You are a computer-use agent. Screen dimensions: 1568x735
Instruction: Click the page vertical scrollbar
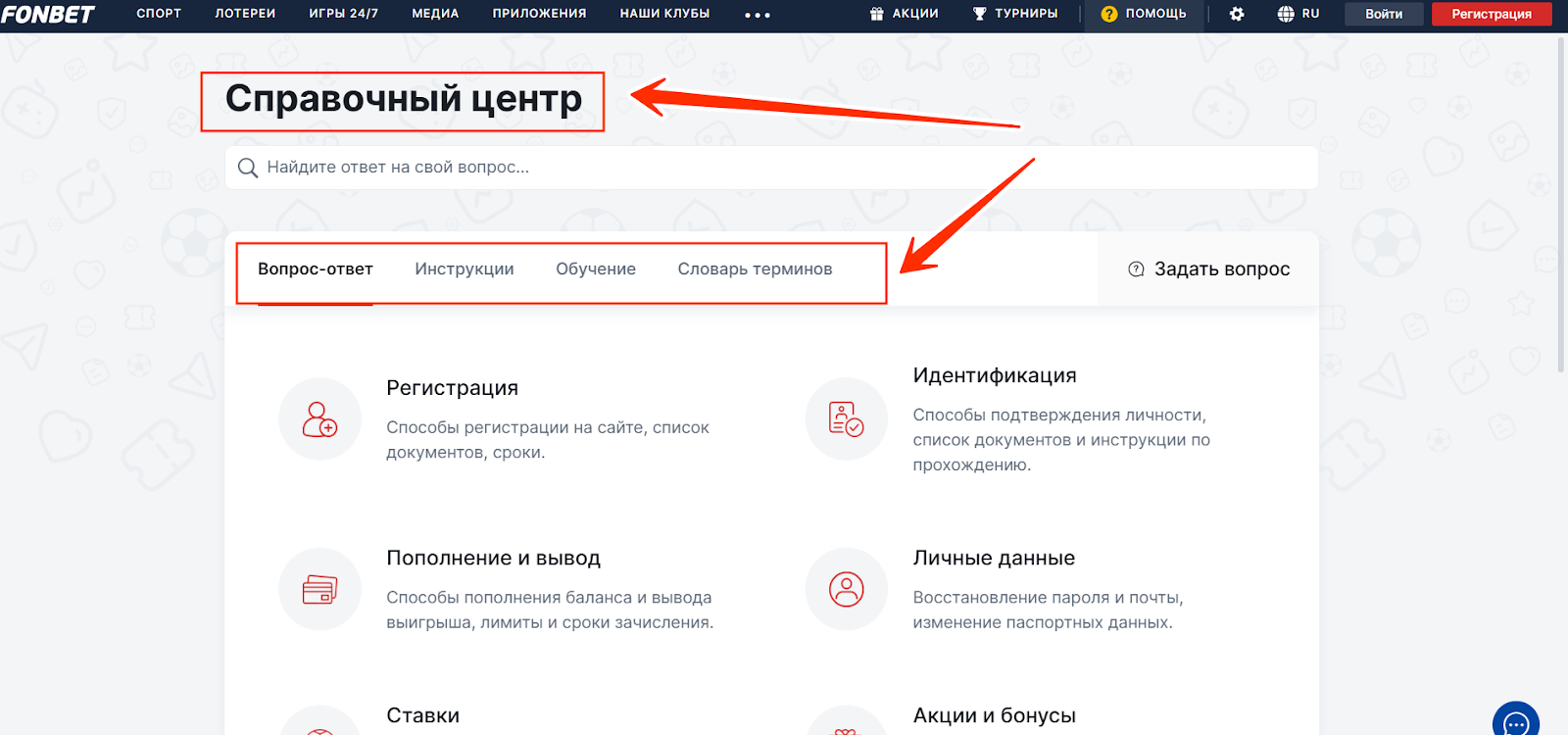[1562, 206]
